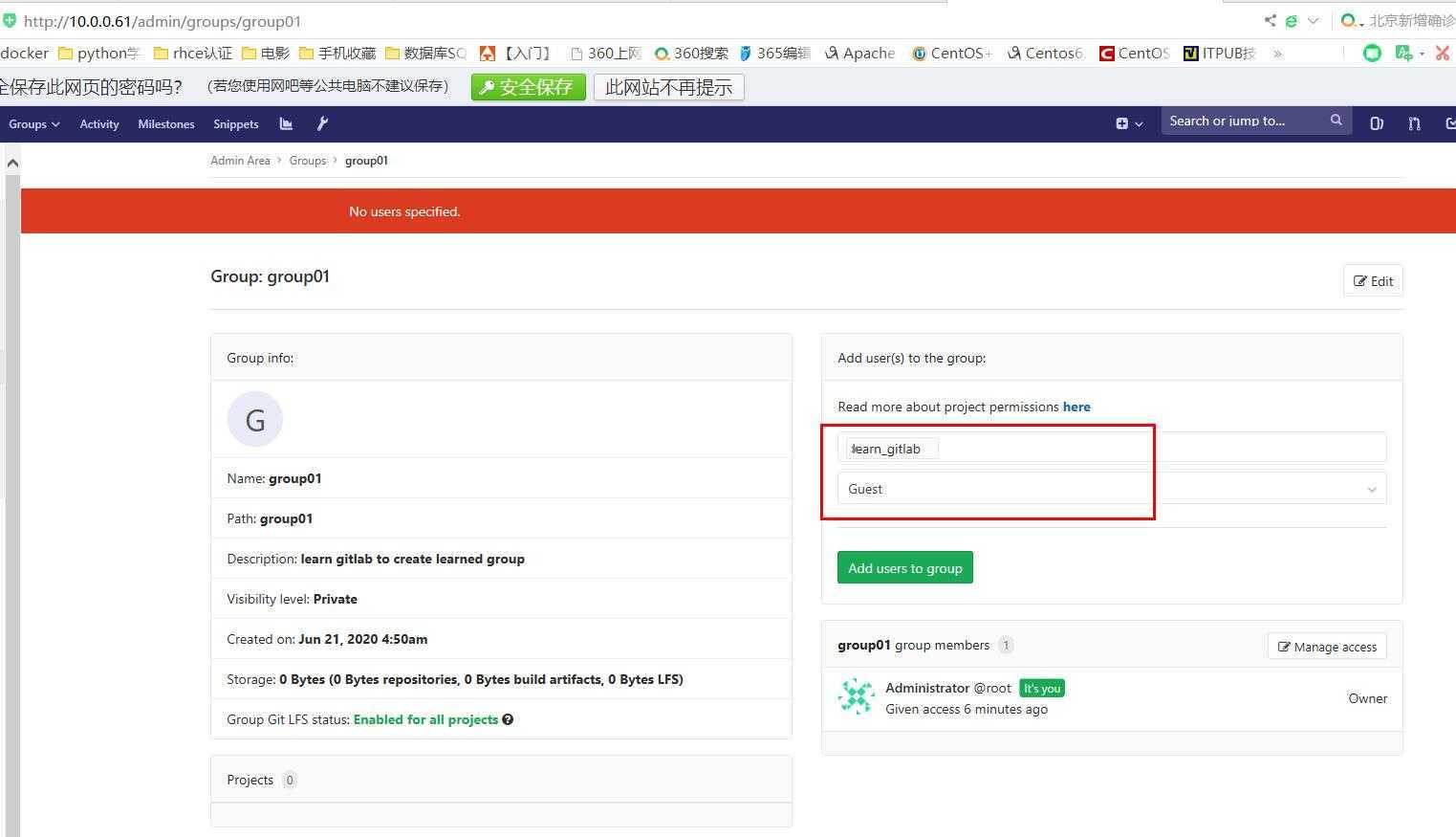
Task: Click the 'Visibility level: Private' row
Action: 501,599
